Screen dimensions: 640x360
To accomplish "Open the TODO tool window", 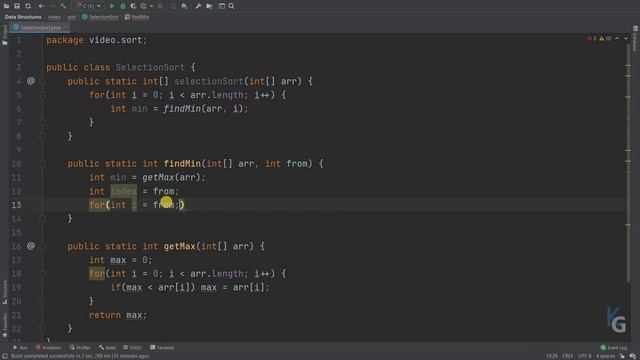I will [132, 348].
